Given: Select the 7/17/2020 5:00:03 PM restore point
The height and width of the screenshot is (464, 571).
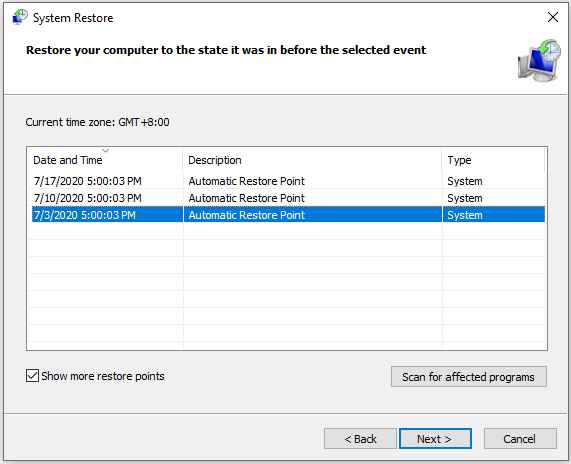Looking at the screenshot, I should pyautogui.click(x=287, y=181).
